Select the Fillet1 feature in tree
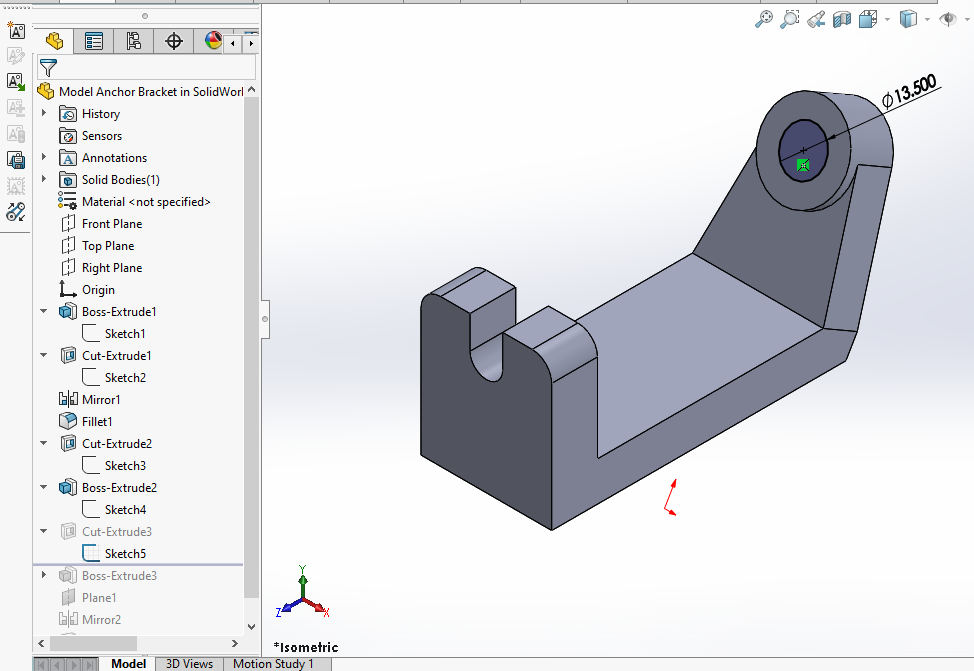 point(97,422)
